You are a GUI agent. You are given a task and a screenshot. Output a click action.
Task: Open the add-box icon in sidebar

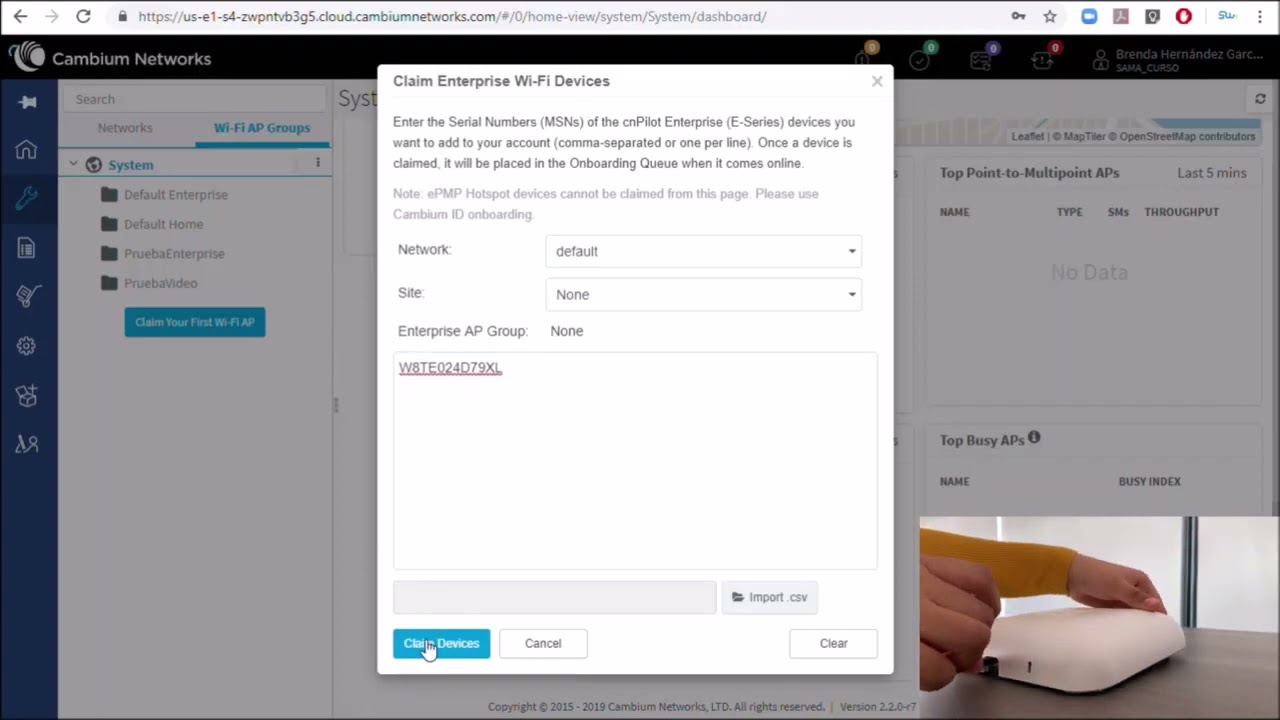[27, 395]
